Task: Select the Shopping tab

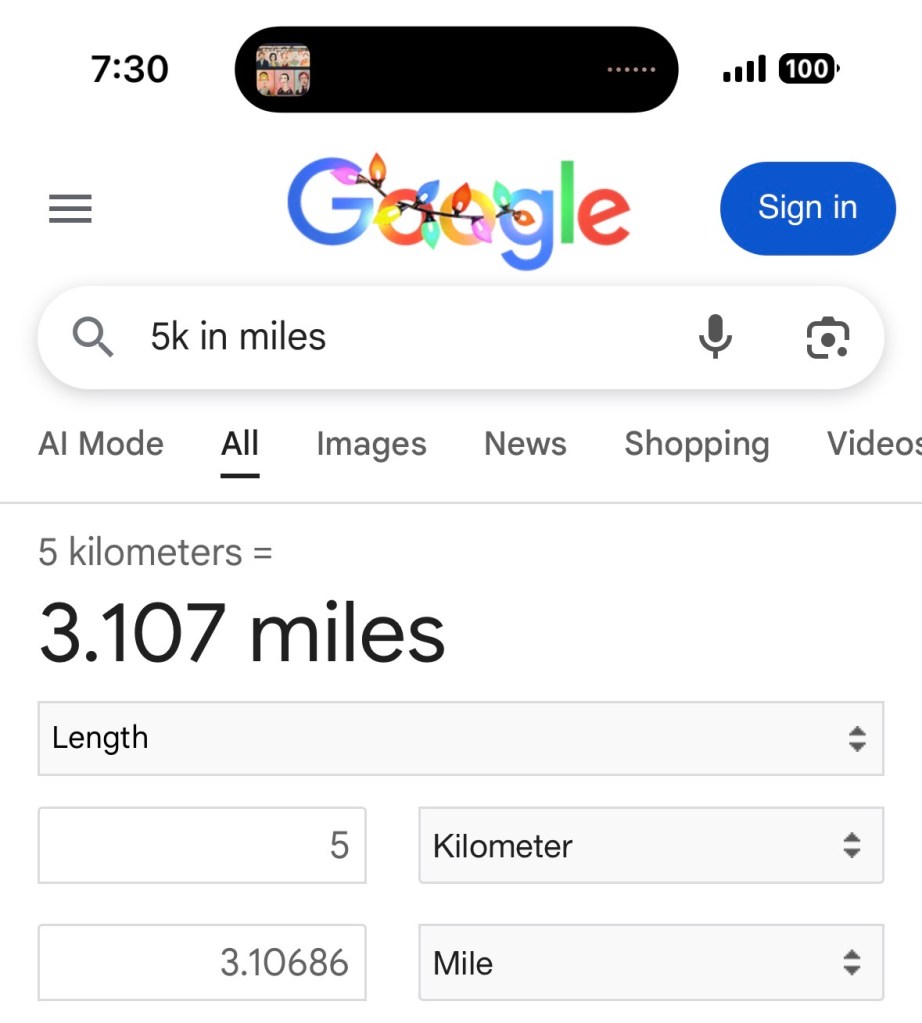Action: [697, 444]
